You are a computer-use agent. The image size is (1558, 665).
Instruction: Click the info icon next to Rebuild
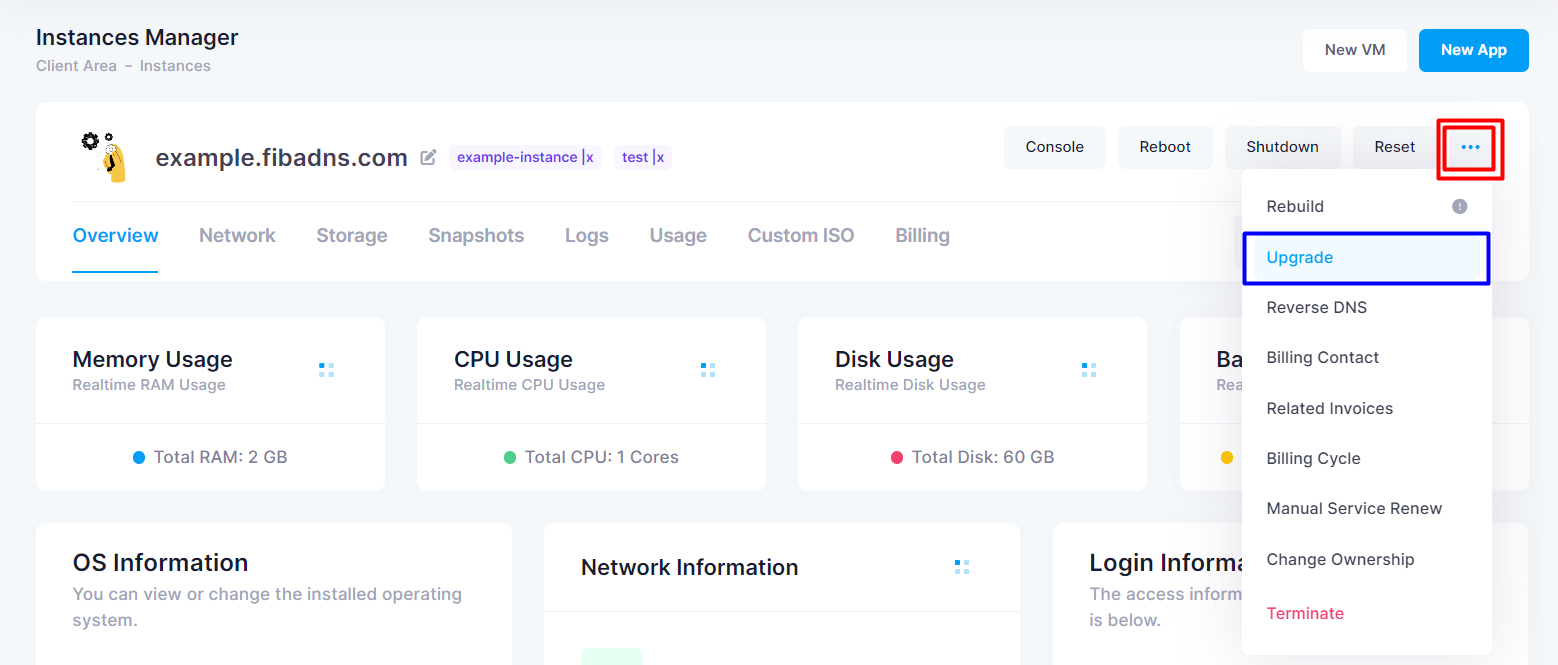click(x=1460, y=206)
